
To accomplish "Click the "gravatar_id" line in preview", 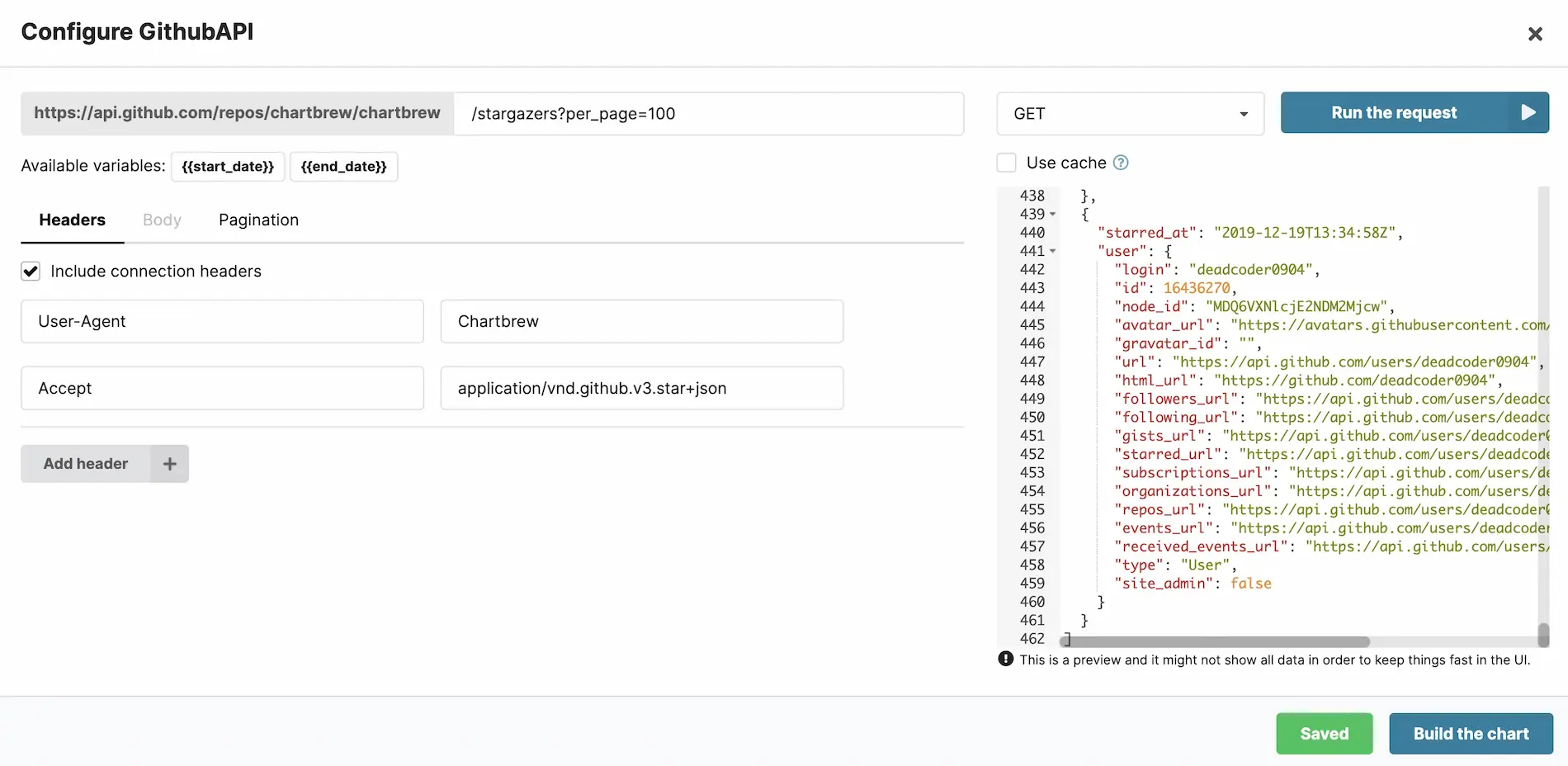I will [1188, 343].
